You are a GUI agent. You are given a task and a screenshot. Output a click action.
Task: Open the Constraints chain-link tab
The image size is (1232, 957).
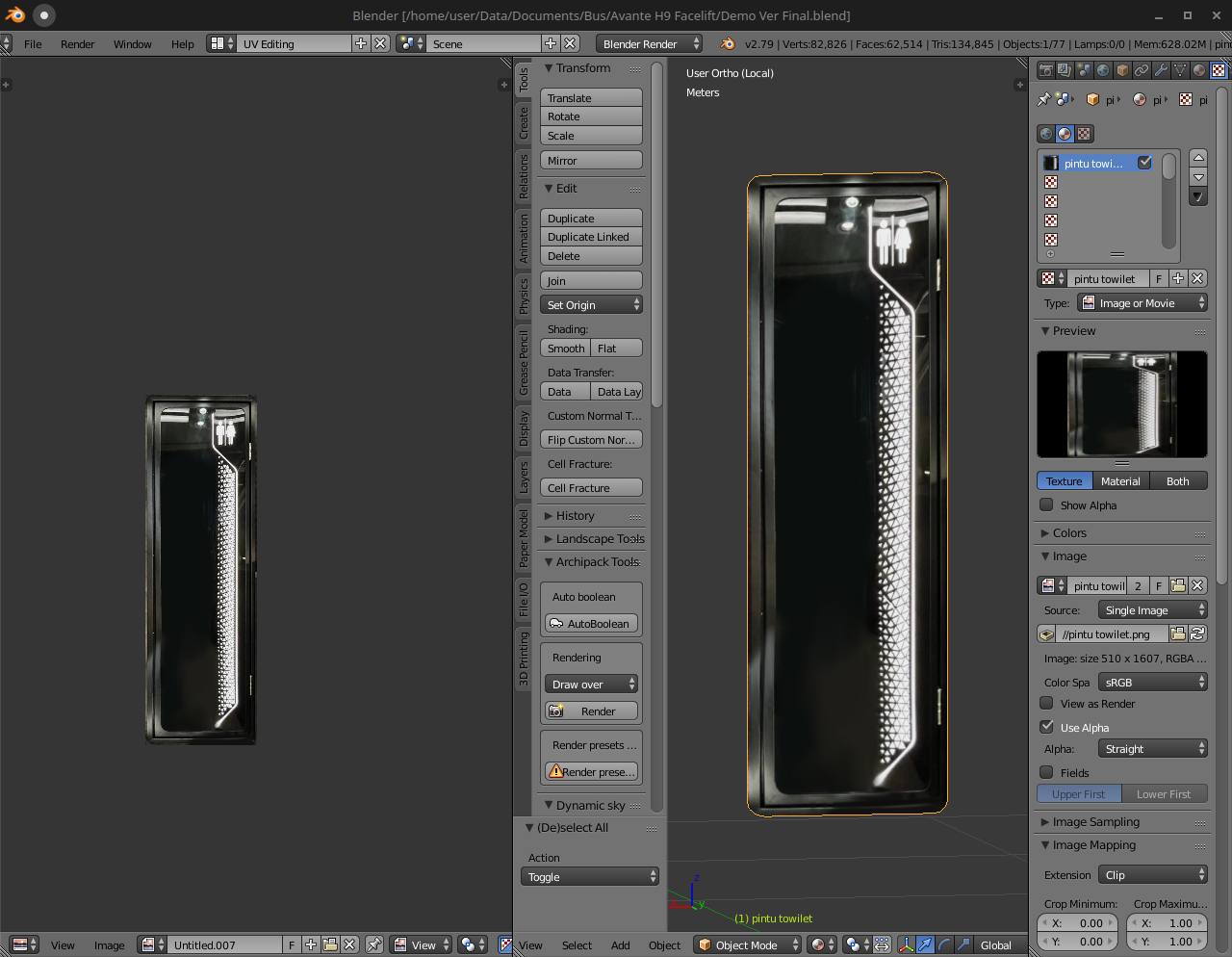(x=1142, y=70)
